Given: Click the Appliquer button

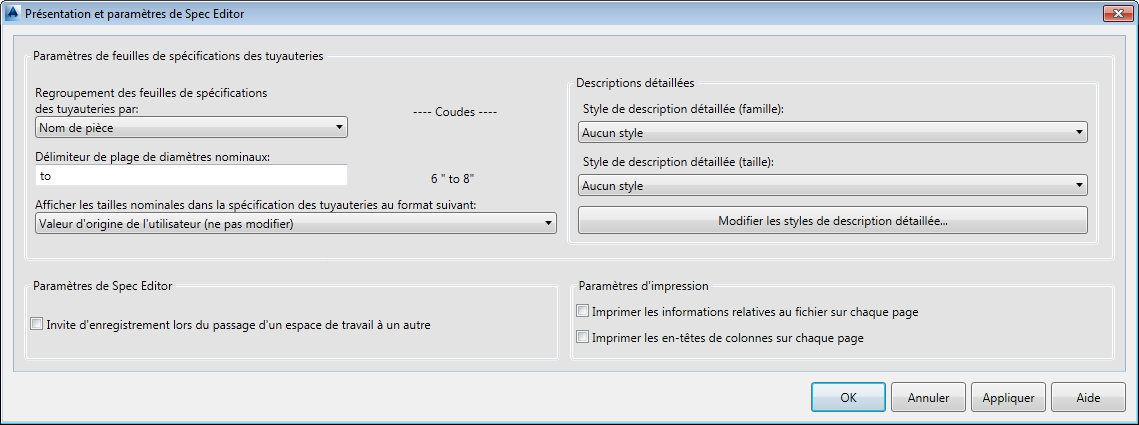Looking at the screenshot, I should [x=1008, y=397].
